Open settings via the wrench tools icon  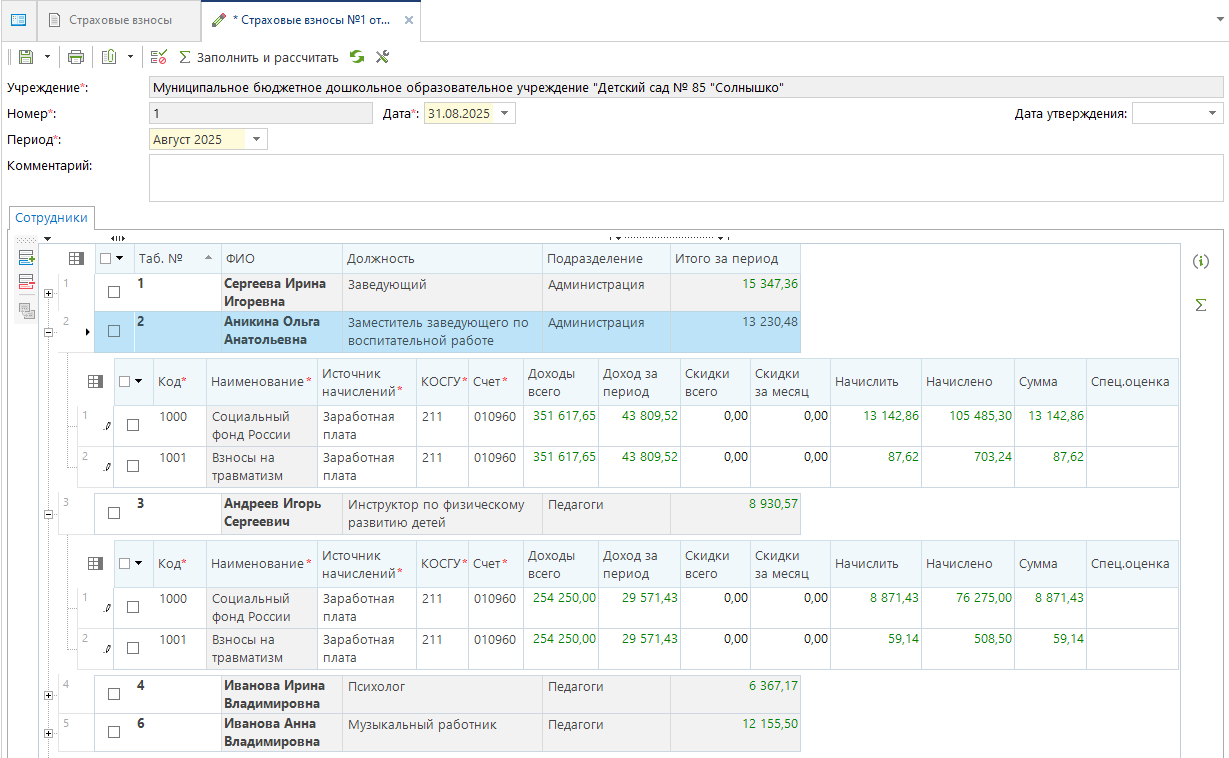click(382, 57)
